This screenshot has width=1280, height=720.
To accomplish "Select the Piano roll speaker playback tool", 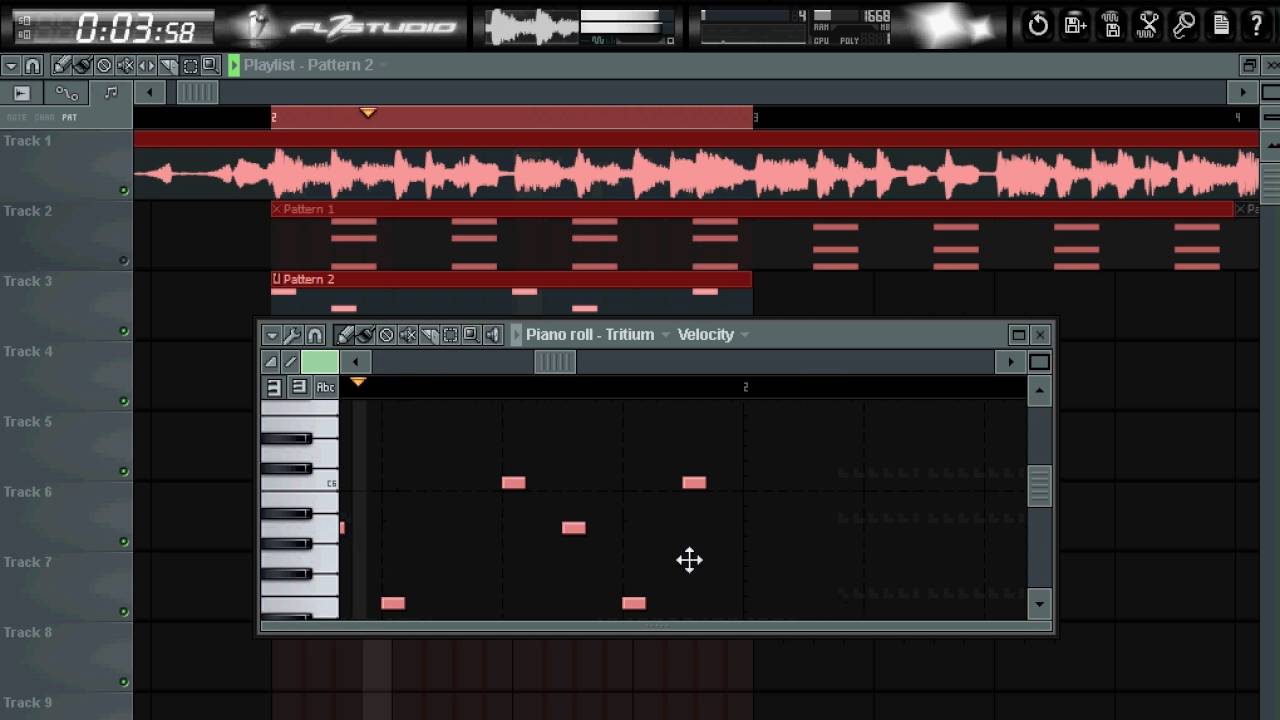I will pos(493,335).
